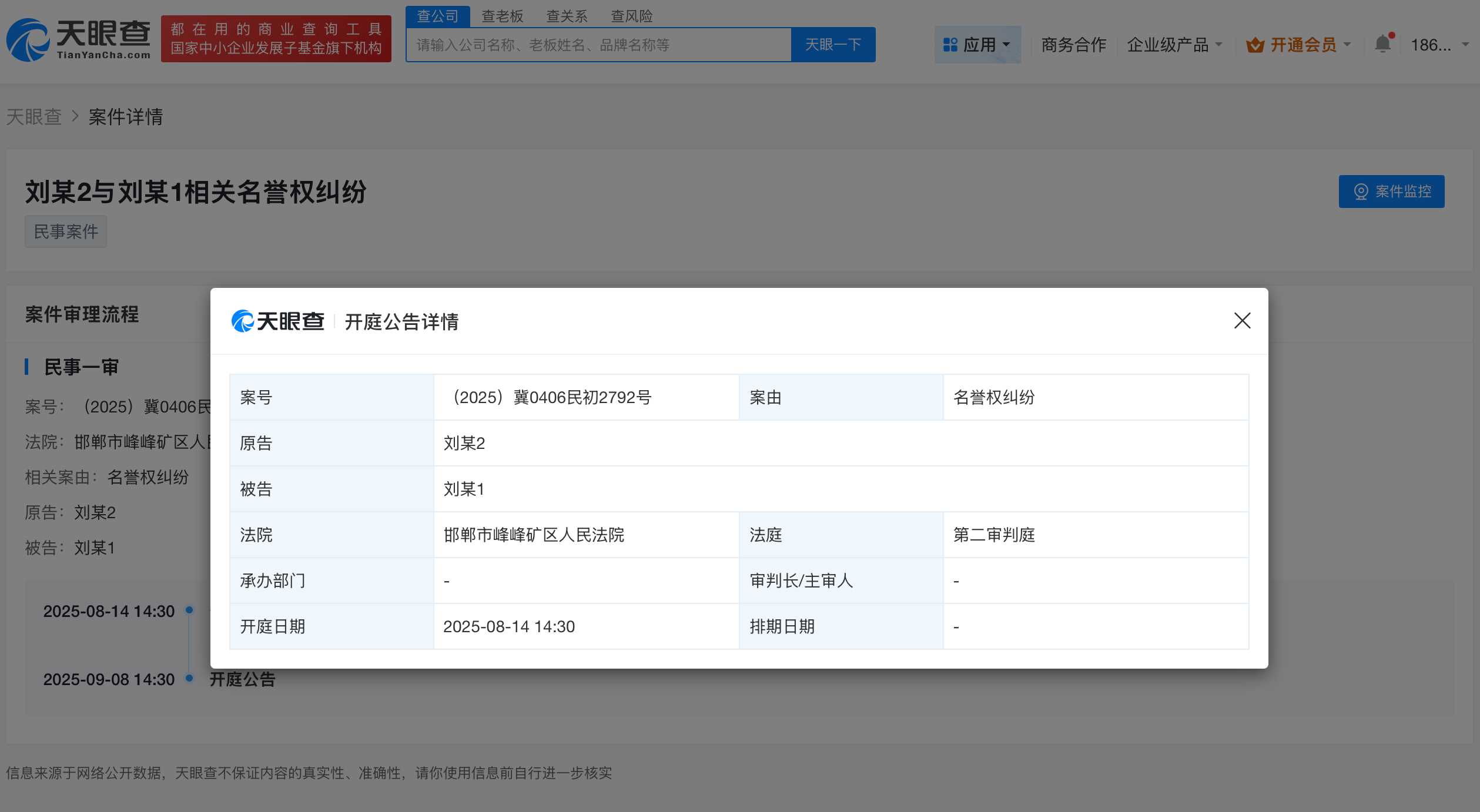Open the notification bell with red badge
This screenshot has height=812, width=1480.
tap(1382, 44)
